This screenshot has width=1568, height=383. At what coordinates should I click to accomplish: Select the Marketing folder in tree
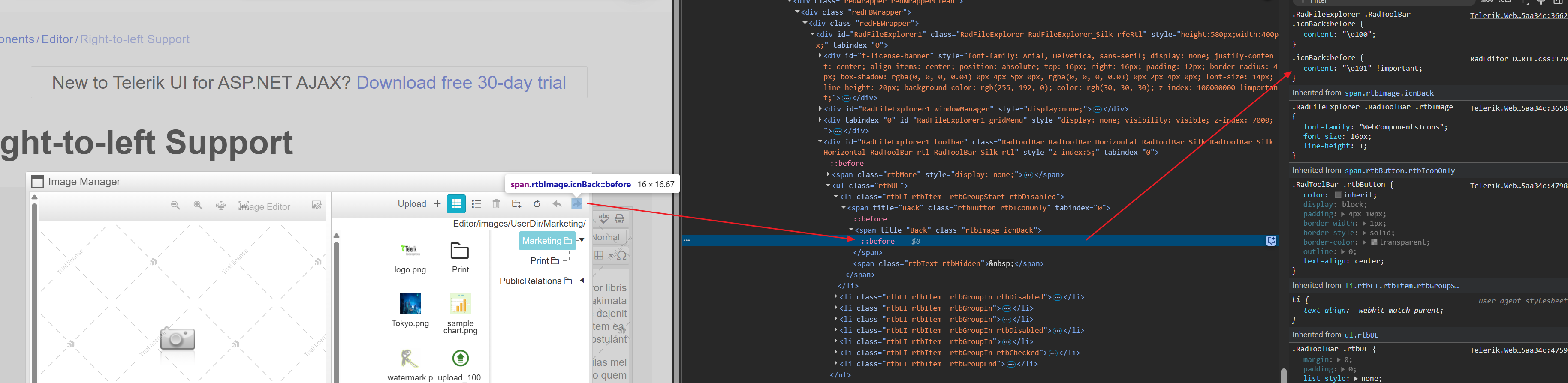point(547,241)
